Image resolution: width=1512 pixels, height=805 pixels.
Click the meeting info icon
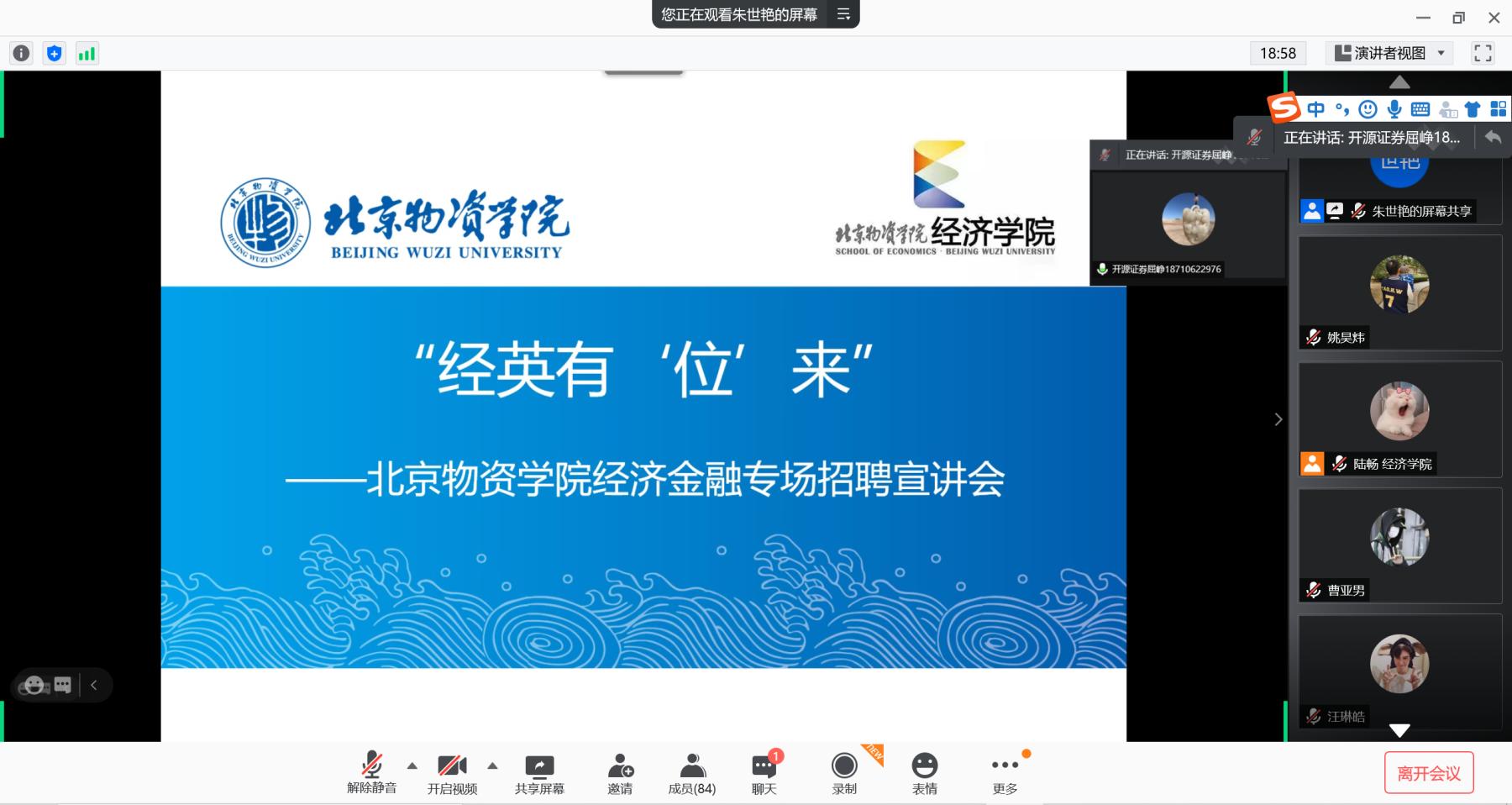coord(21,54)
